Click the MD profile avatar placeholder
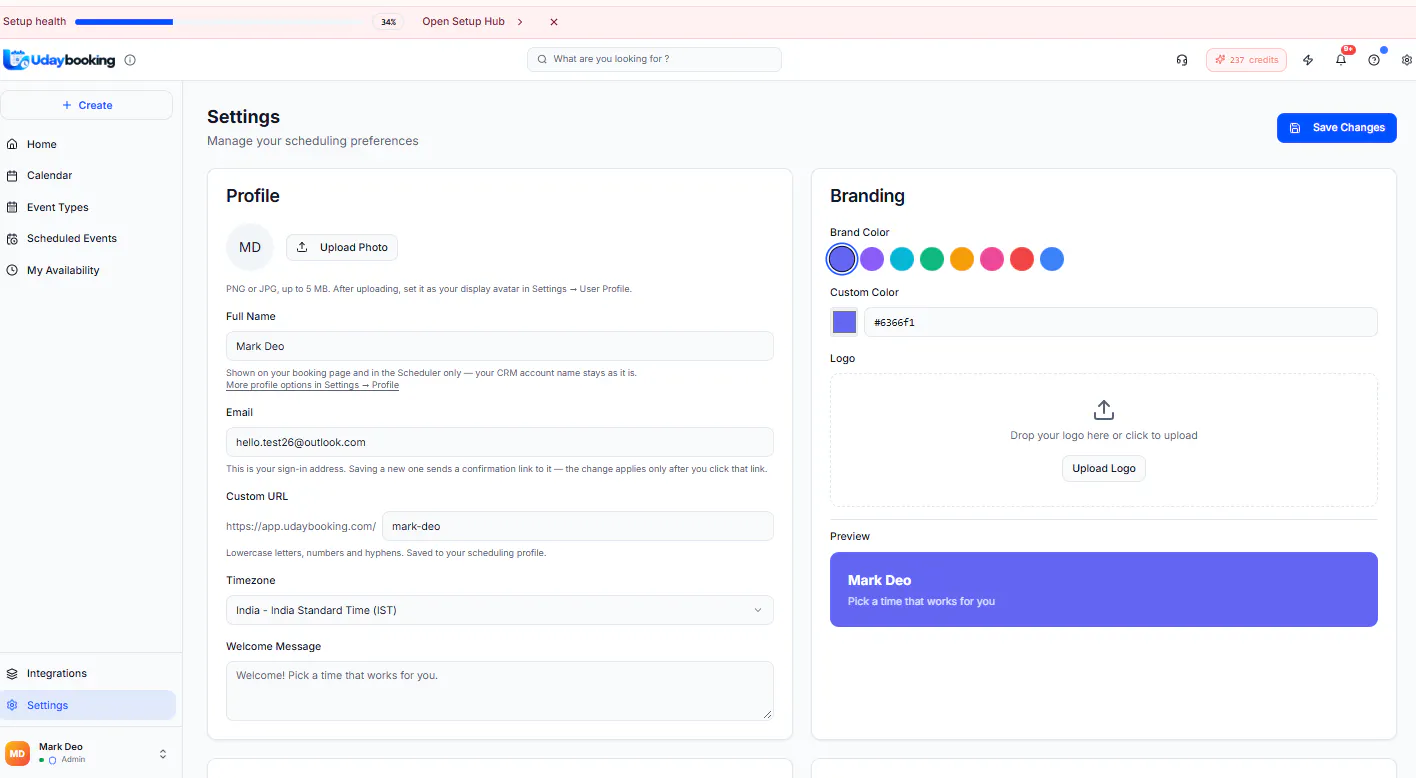This screenshot has height=778, width=1416. pos(250,247)
